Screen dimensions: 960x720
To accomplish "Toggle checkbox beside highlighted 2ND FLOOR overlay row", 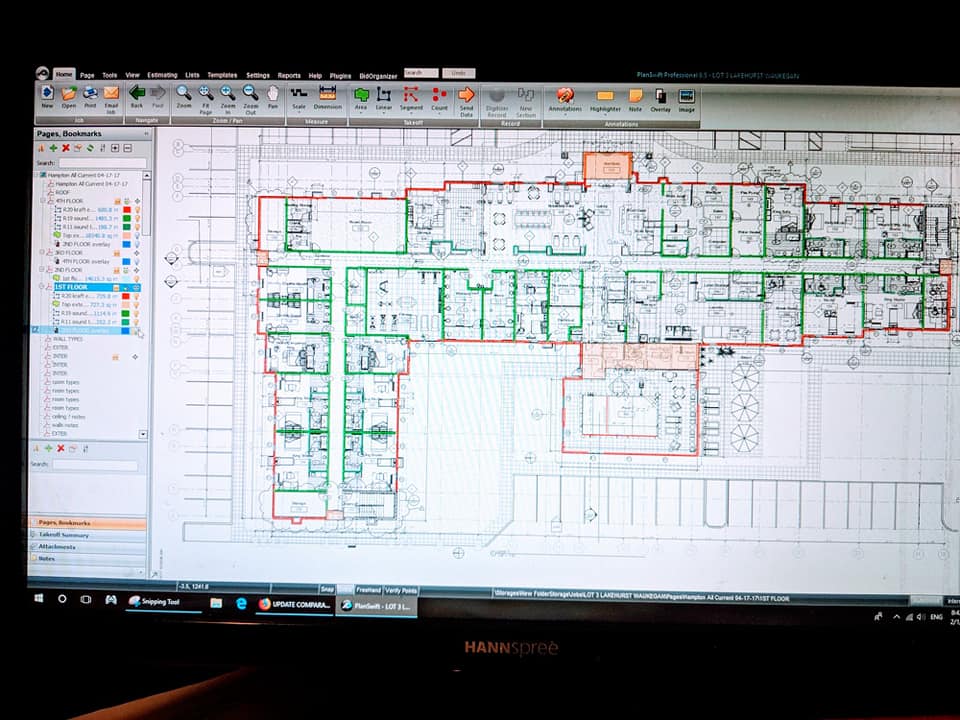I will point(35,330).
